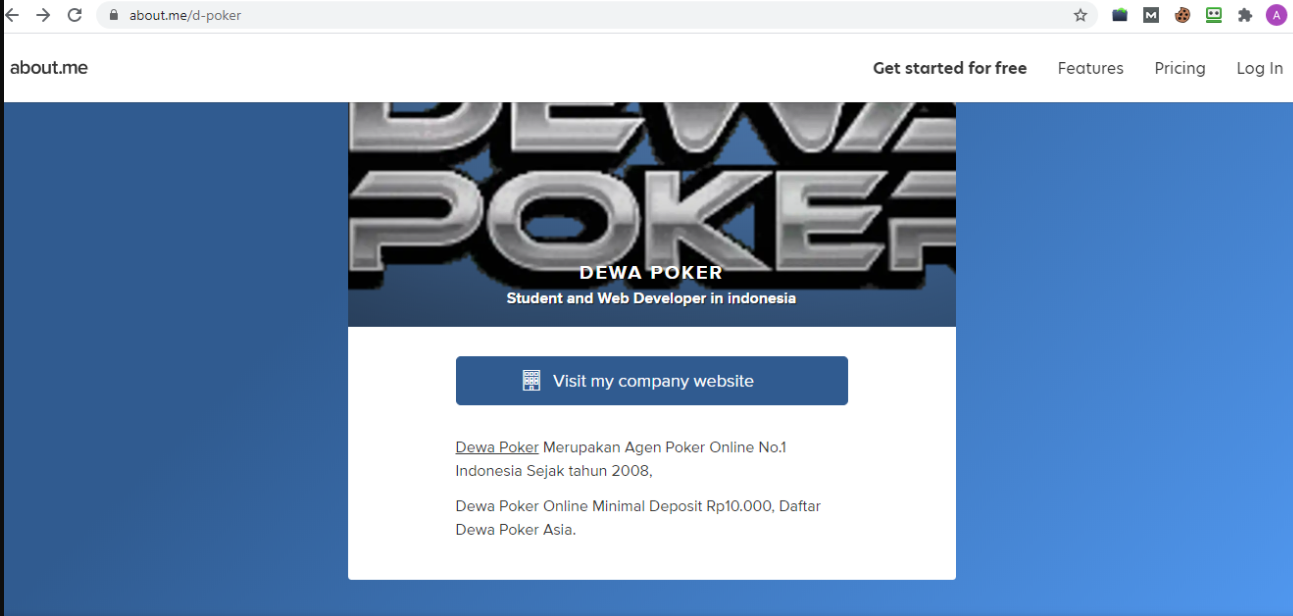Open the dark folder-shaped extension icon
Screen dimensions: 1293x616
(1120, 15)
